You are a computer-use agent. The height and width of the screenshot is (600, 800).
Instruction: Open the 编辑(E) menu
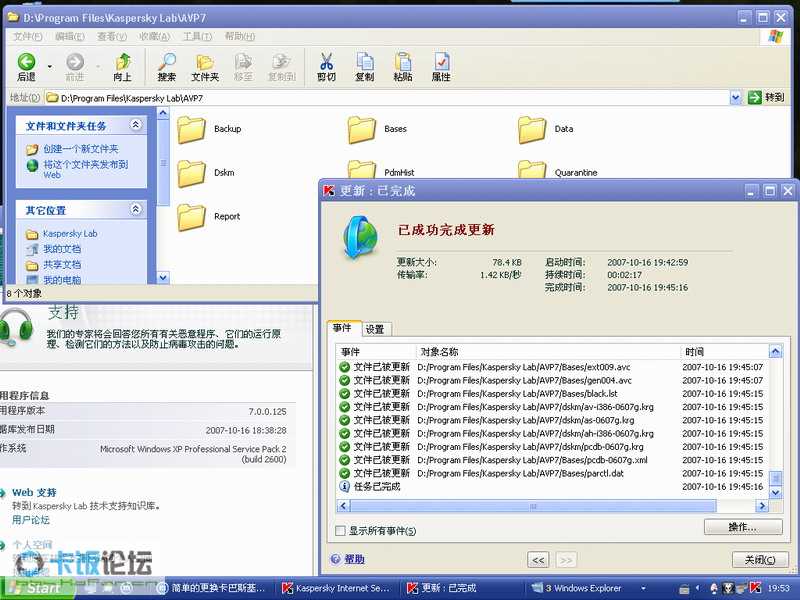(69, 36)
